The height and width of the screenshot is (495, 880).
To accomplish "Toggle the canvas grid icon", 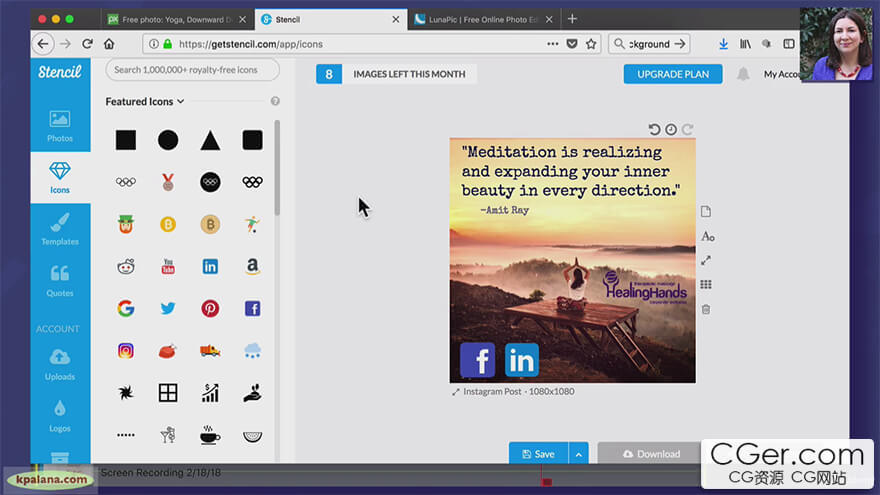I will 706,285.
